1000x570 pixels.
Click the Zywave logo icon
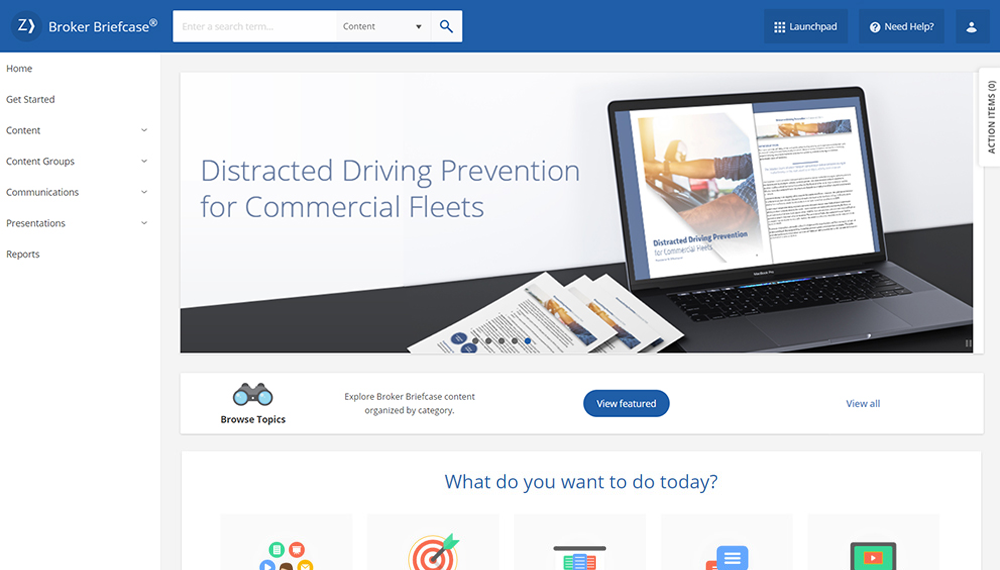(x=26, y=26)
